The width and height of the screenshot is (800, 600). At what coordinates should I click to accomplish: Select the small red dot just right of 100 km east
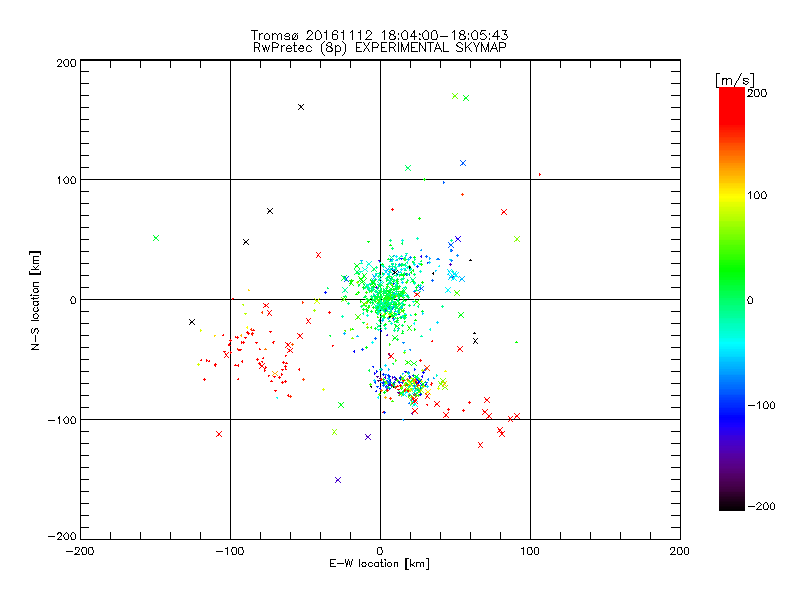[x=540, y=174]
